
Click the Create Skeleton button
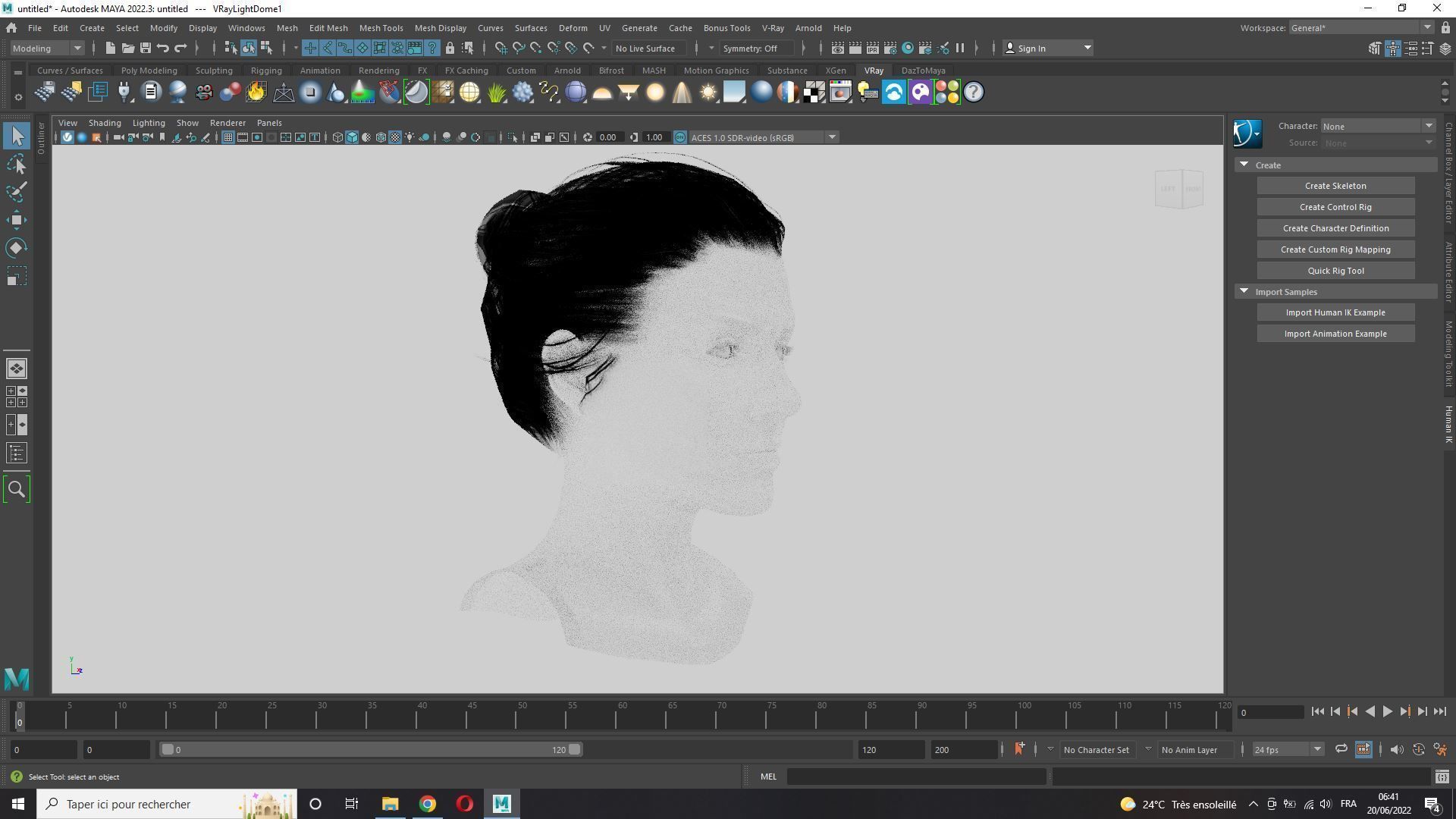pyautogui.click(x=1335, y=186)
